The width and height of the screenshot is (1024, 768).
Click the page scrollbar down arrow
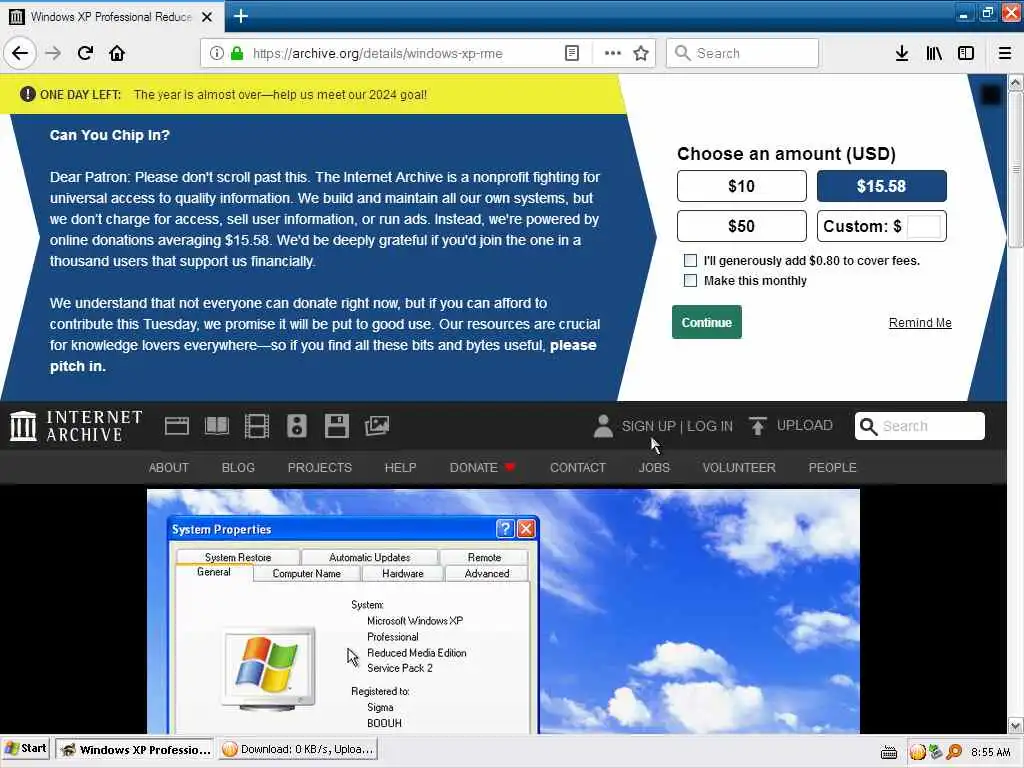click(x=1015, y=725)
